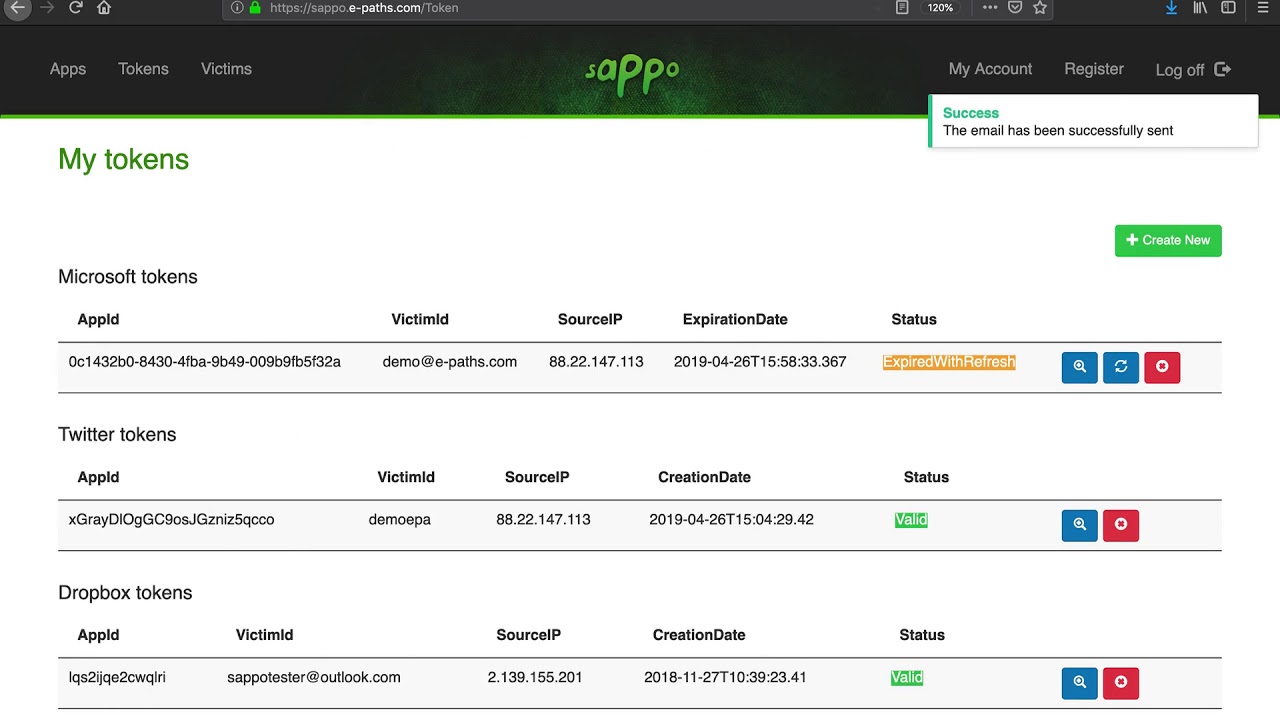Reset the 120% zoom level indicator
This screenshot has height=720, width=1280.
(940, 7)
